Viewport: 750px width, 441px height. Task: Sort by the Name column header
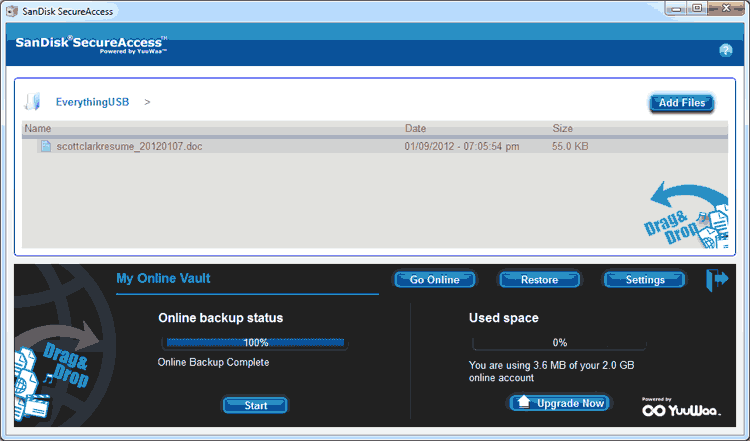tap(38, 128)
